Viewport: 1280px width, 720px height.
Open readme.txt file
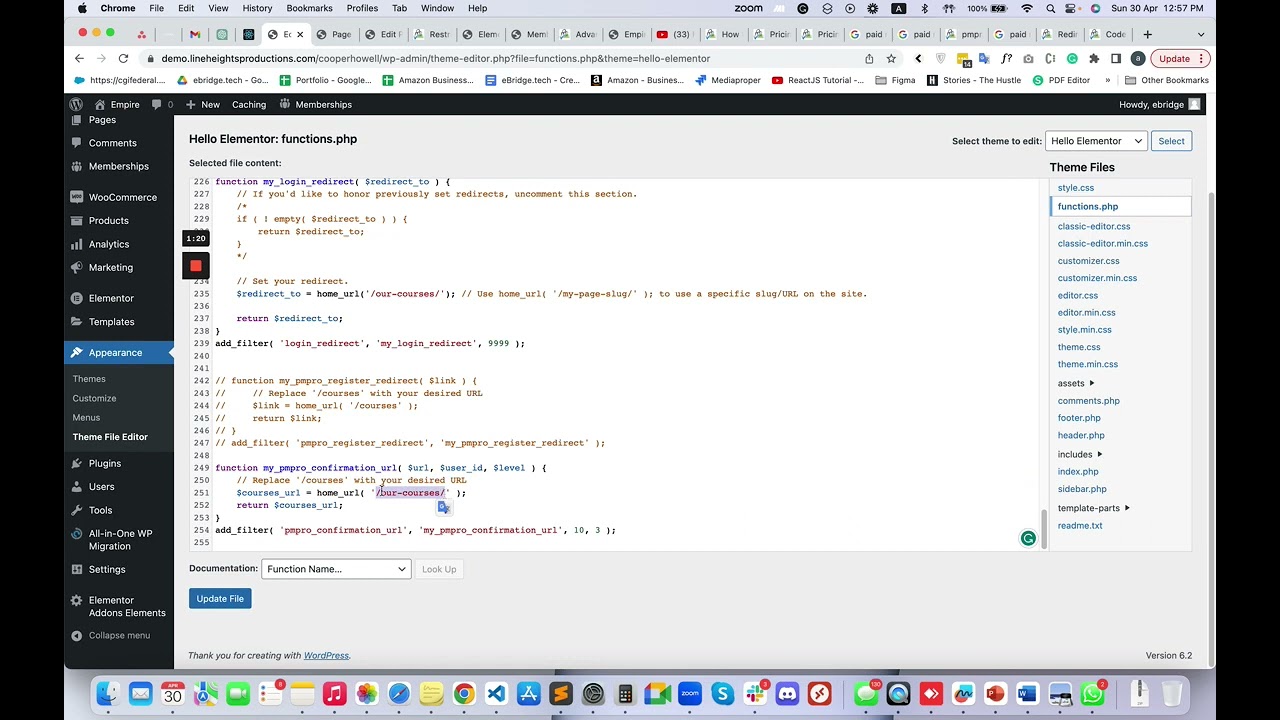1080,525
